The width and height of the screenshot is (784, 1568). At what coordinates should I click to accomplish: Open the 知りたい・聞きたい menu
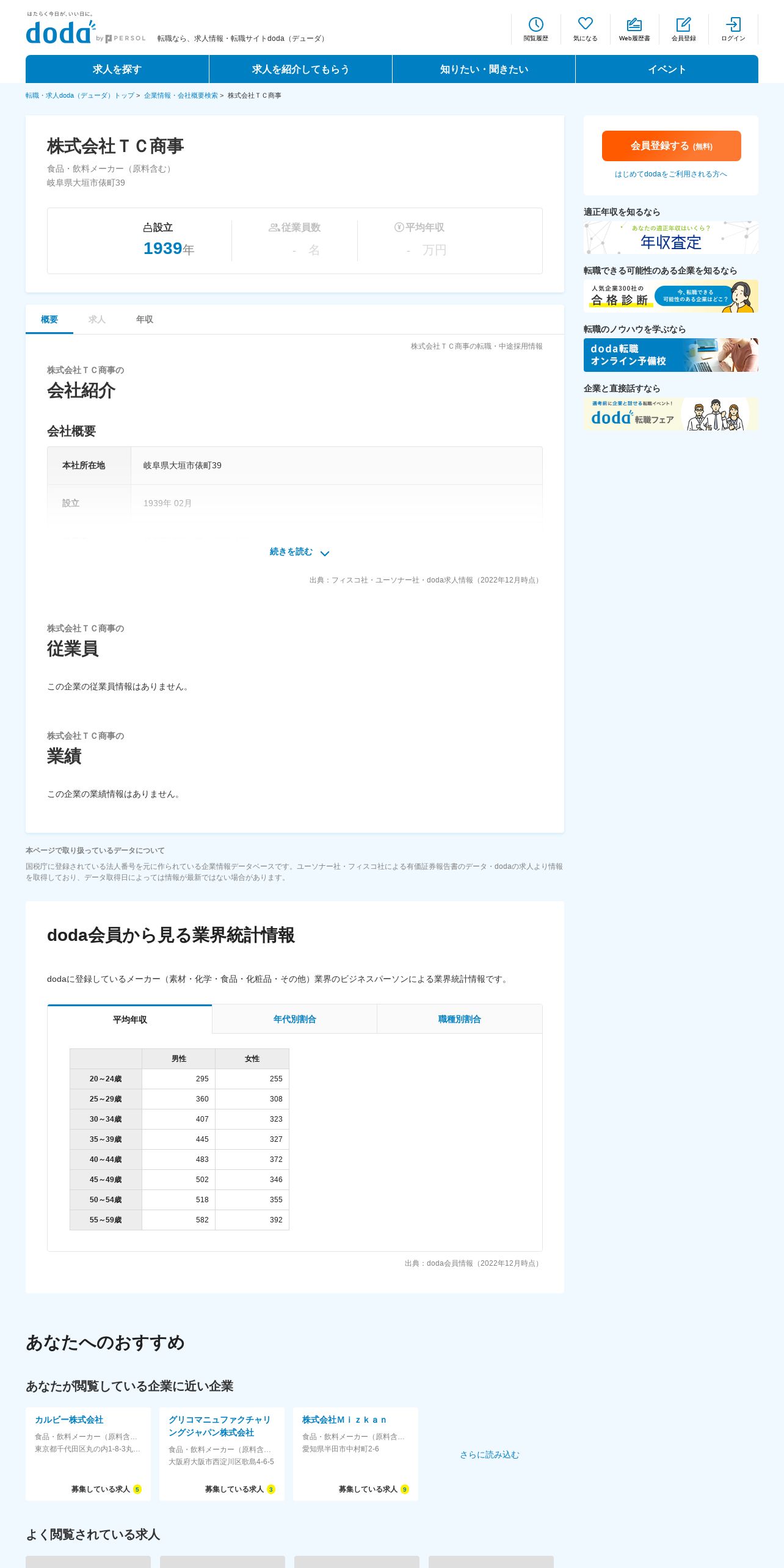(484, 69)
